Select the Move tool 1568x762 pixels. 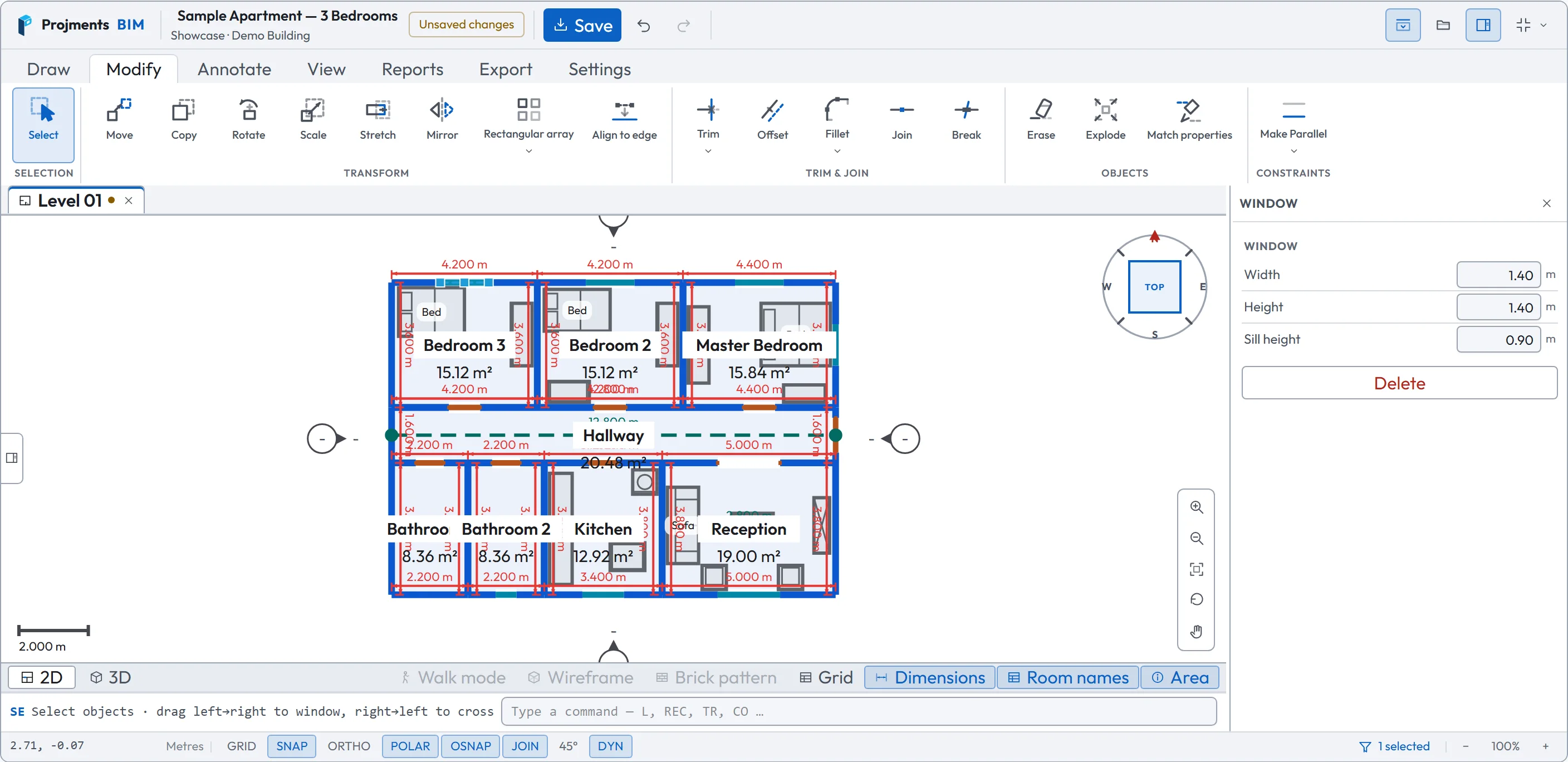pos(119,119)
